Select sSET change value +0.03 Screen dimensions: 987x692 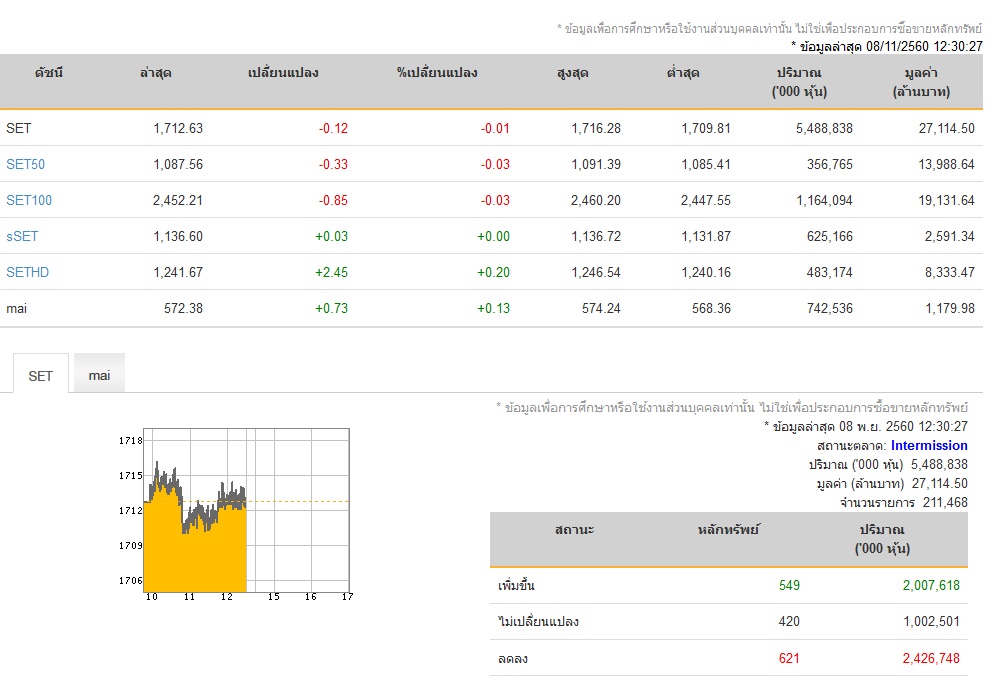pyautogui.click(x=331, y=236)
